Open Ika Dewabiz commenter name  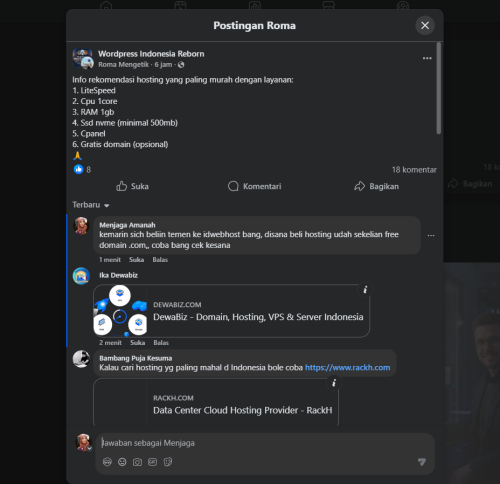pos(118,275)
